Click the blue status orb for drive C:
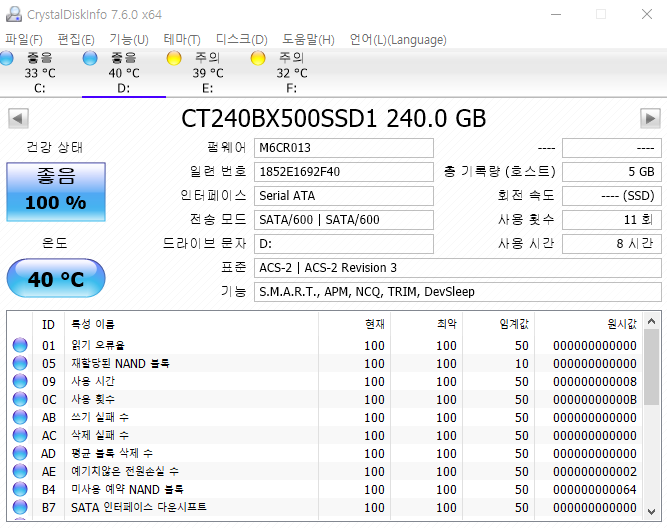 [x=6, y=58]
